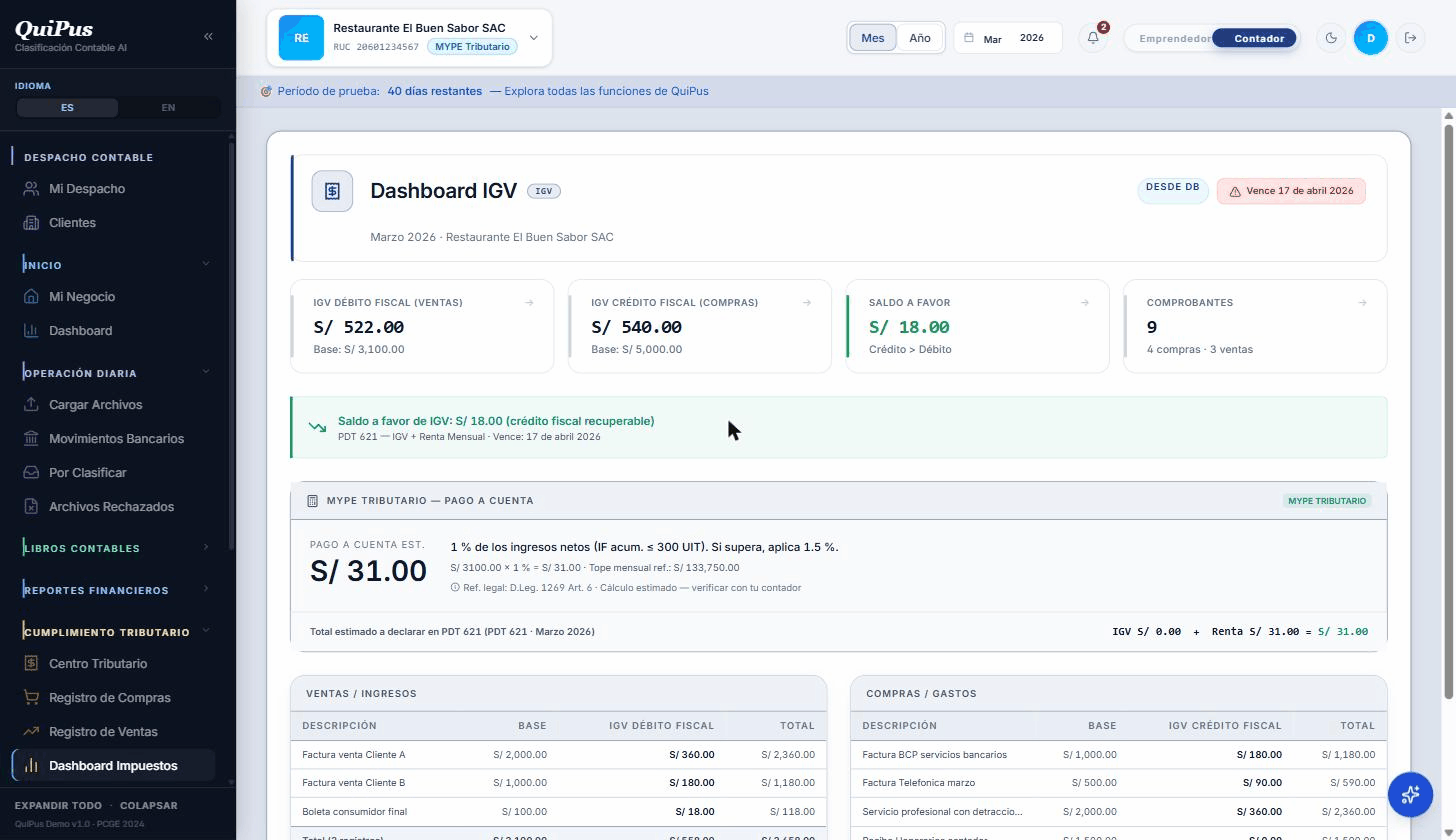Switch language to ES
Image resolution: width=1456 pixels, height=840 pixels.
pyautogui.click(x=67, y=107)
